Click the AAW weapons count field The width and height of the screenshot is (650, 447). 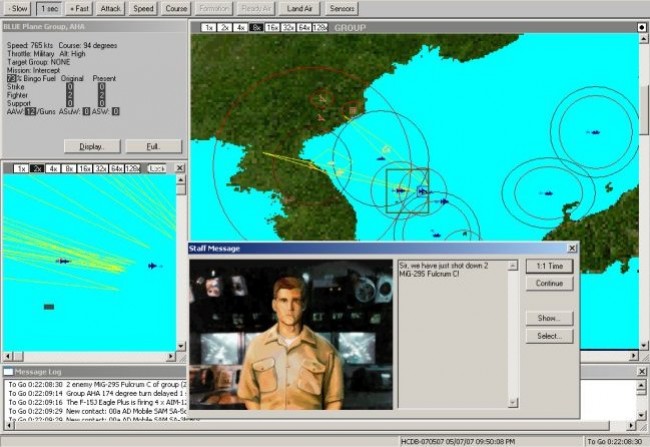[30, 112]
